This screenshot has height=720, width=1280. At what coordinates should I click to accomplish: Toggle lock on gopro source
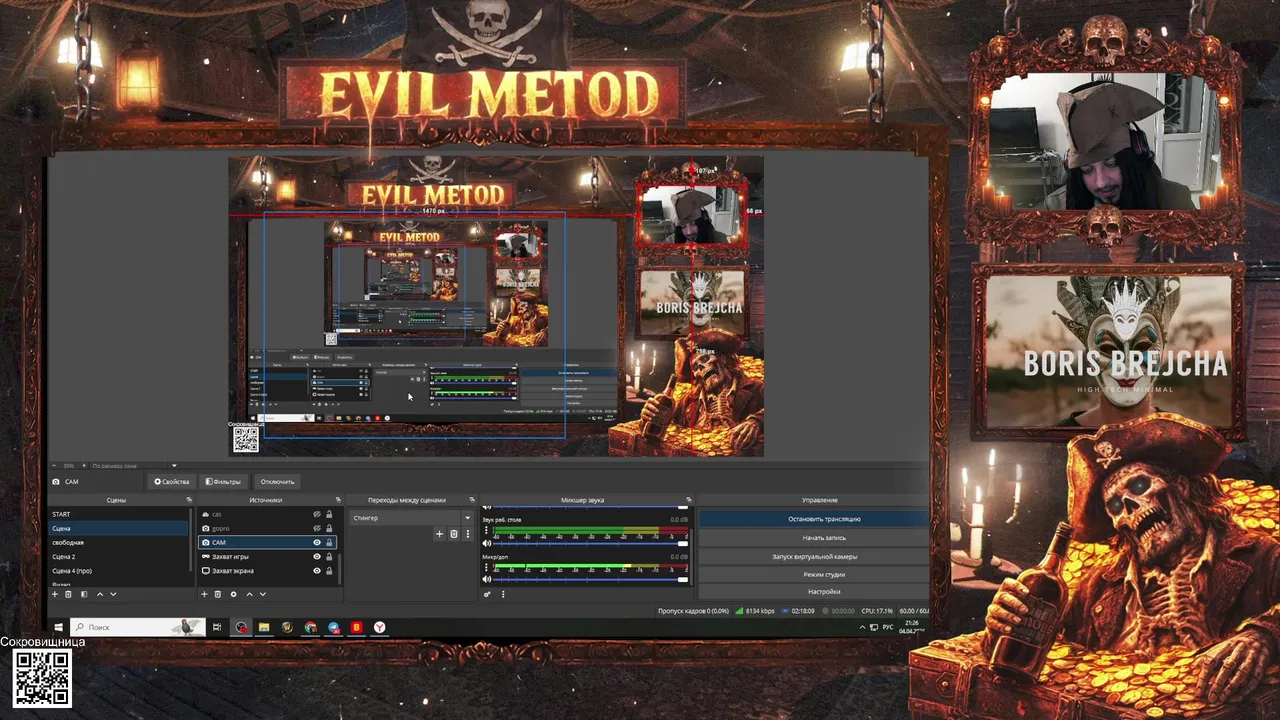tap(329, 528)
